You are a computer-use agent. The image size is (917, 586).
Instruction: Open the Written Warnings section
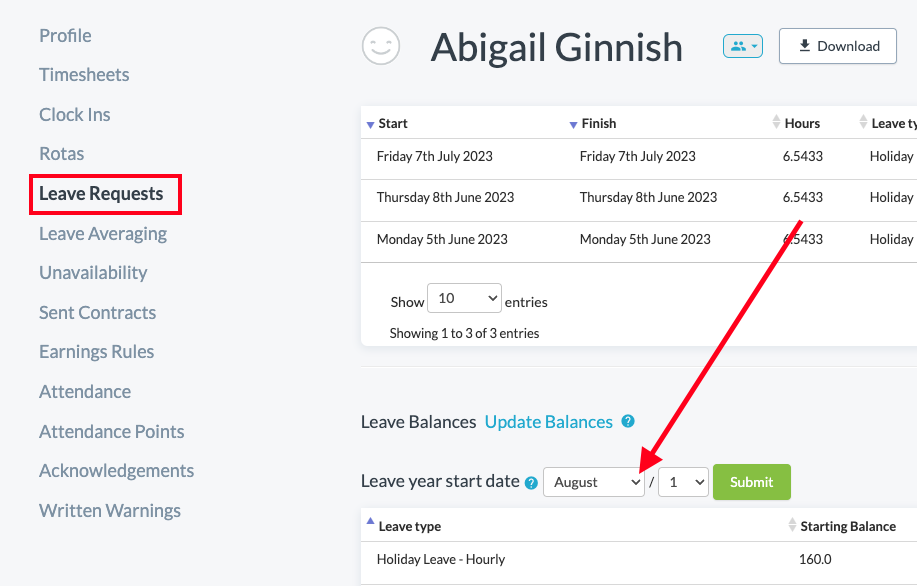pyautogui.click(x=110, y=511)
